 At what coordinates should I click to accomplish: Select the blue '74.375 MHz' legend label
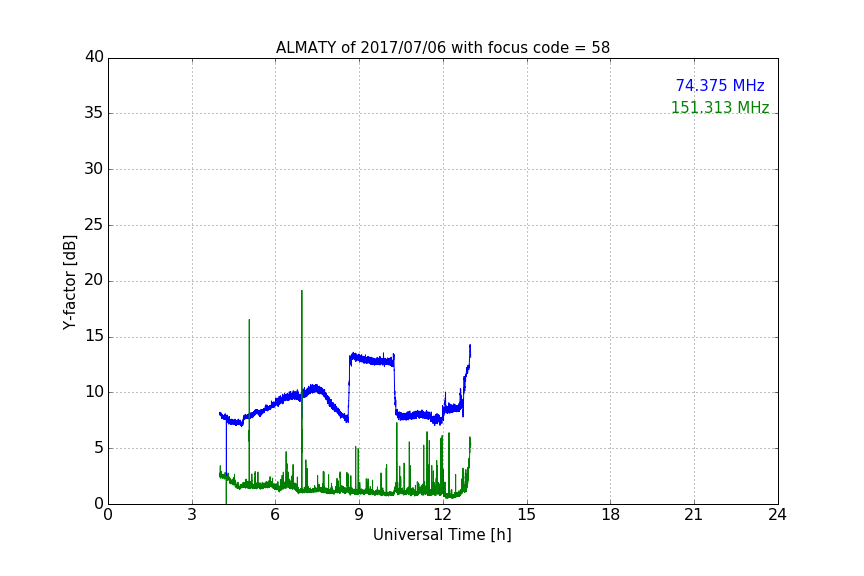[x=720, y=85]
